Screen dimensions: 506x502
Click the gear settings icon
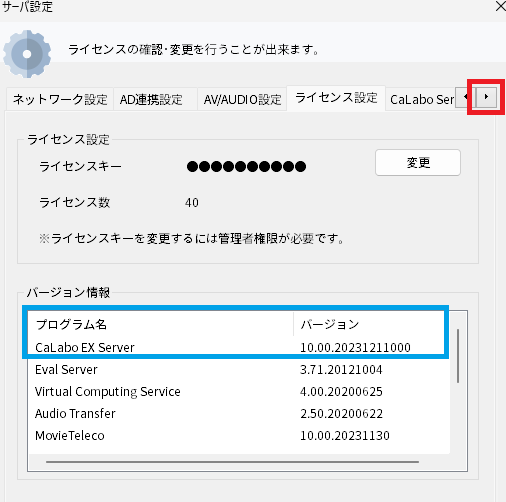[x=27, y=54]
